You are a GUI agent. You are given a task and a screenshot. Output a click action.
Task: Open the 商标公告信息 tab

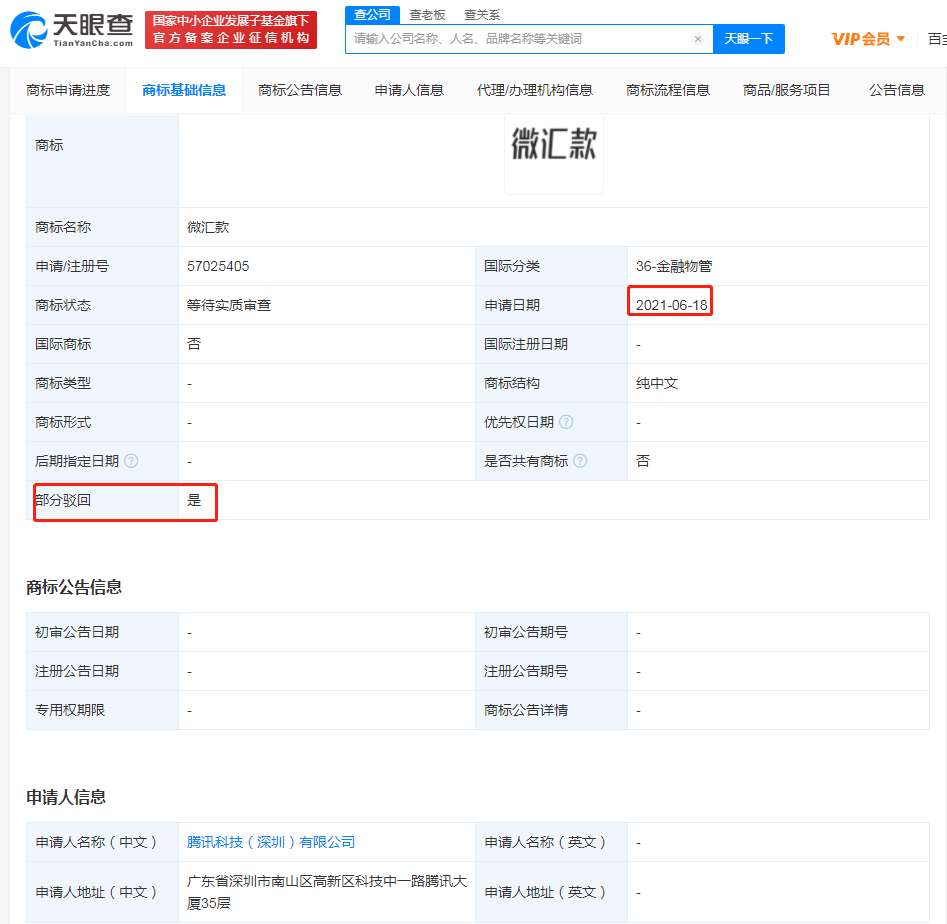pyautogui.click(x=300, y=91)
